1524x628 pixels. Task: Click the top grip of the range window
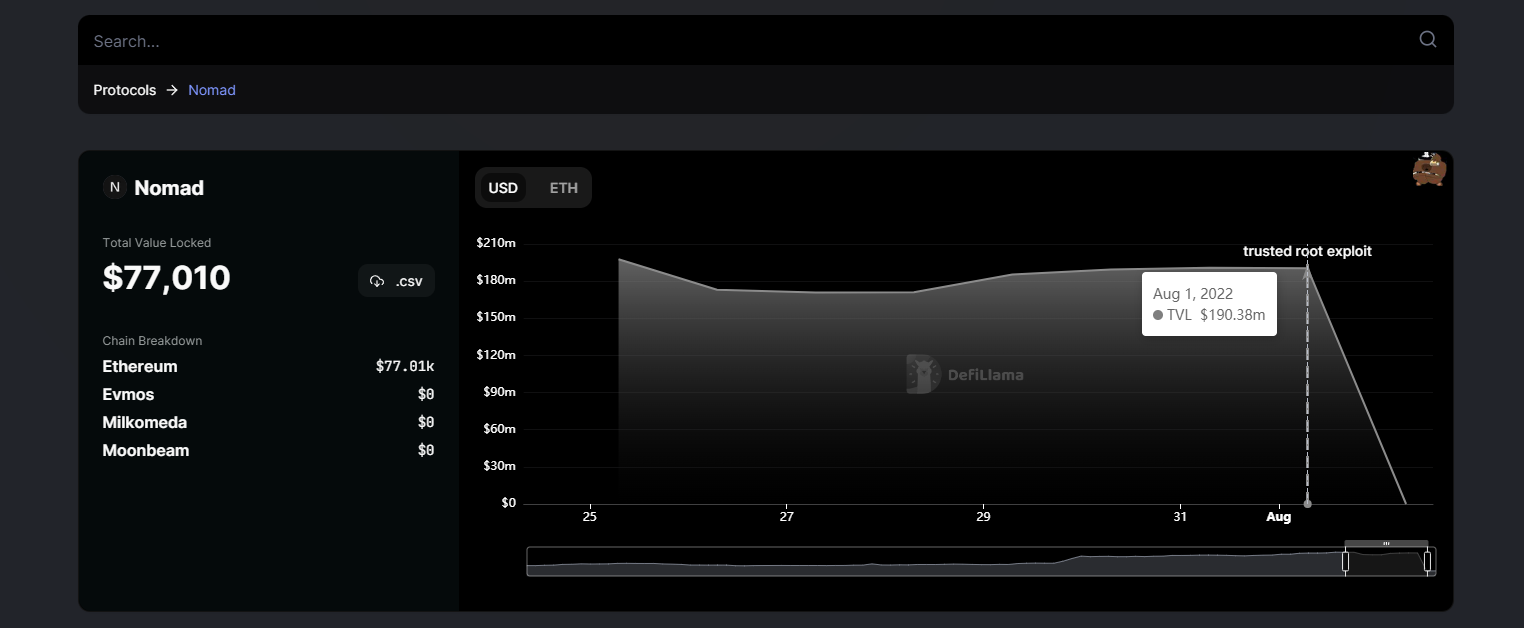[1386, 543]
